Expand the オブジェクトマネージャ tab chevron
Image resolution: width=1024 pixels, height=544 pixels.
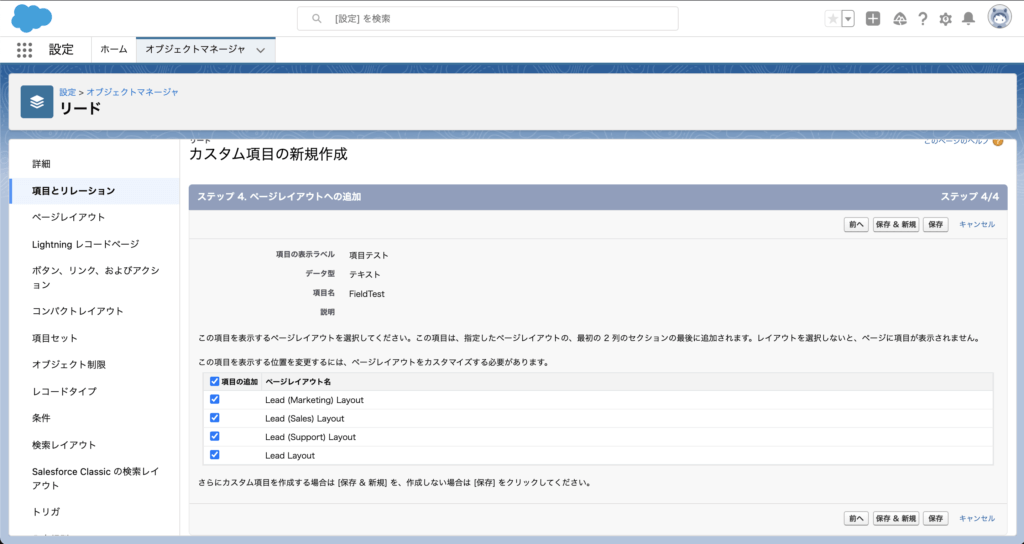(261, 50)
